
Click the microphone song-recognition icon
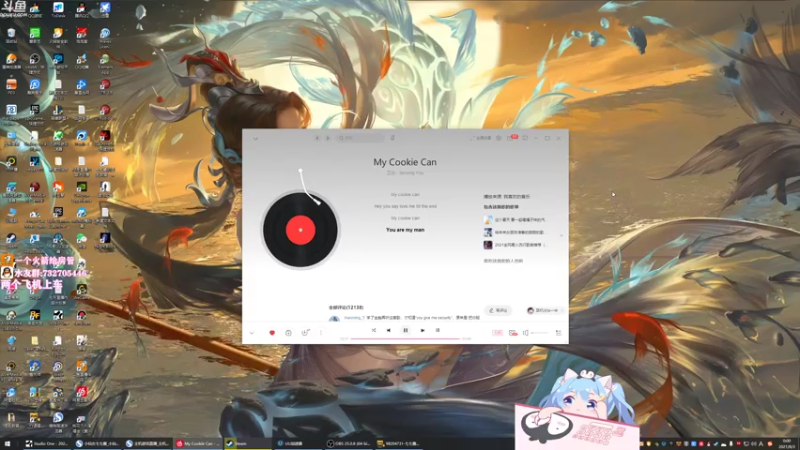[x=393, y=138]
